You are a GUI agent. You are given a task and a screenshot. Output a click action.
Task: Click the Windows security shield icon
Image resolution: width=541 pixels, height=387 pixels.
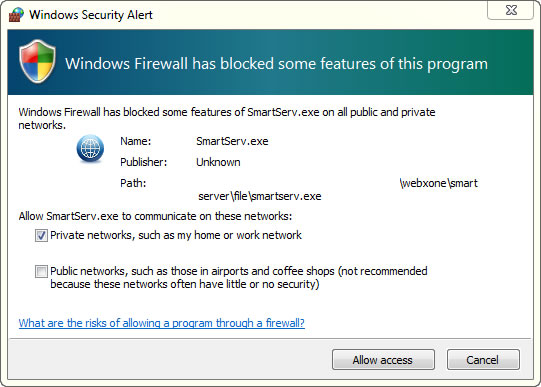coord(37,61)
